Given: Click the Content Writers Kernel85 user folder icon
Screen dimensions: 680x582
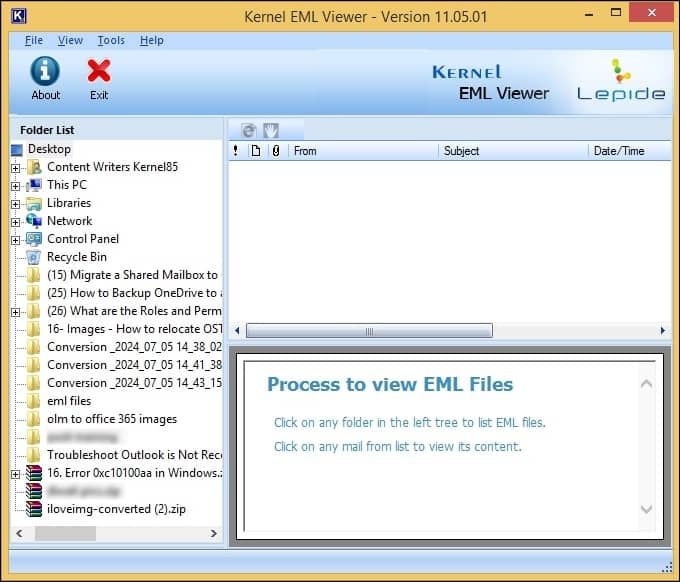Looking at the screenshot, I should [x=34, y=167].
